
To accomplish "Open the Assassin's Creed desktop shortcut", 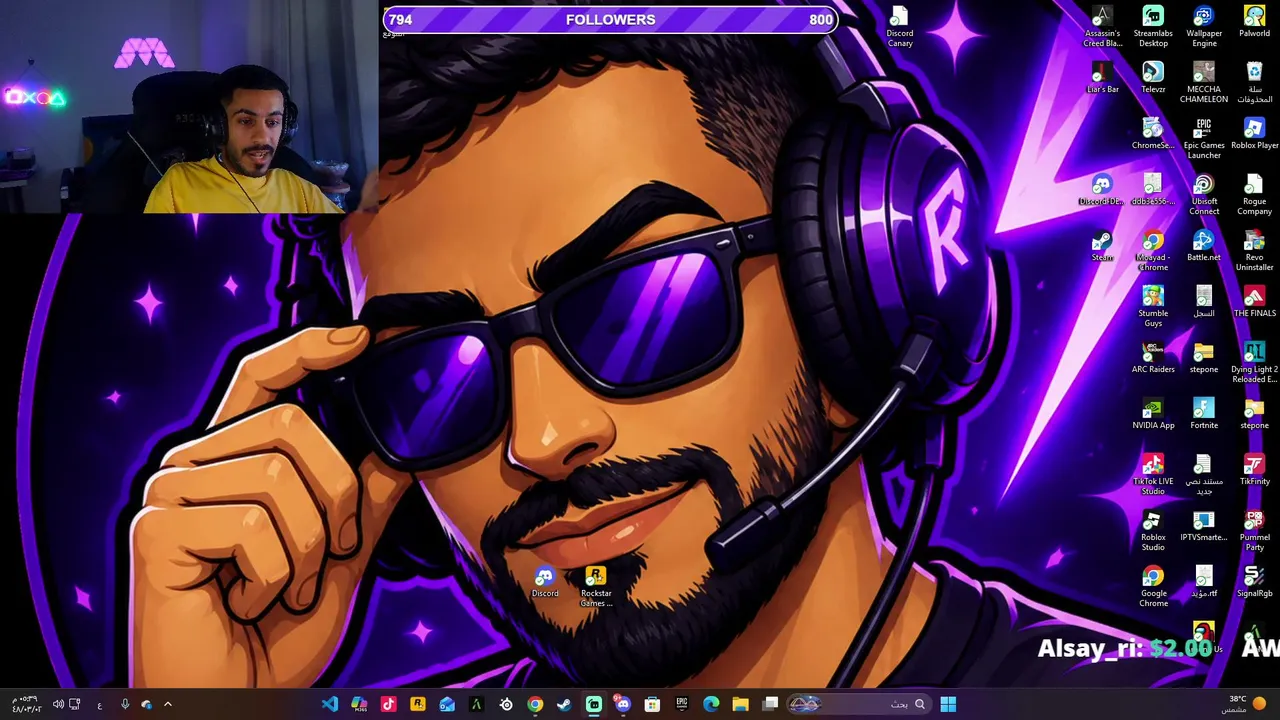I will [x=1102, y=27].
